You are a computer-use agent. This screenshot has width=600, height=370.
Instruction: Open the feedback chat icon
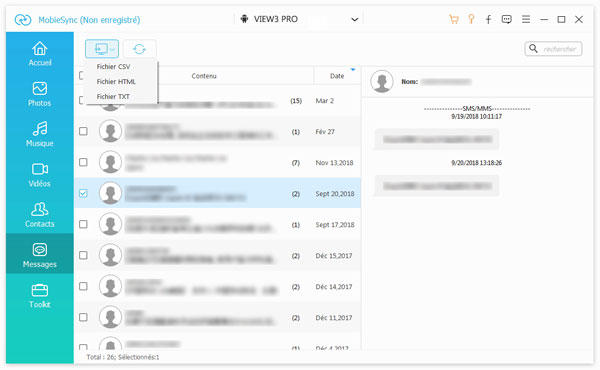point(507,20)
